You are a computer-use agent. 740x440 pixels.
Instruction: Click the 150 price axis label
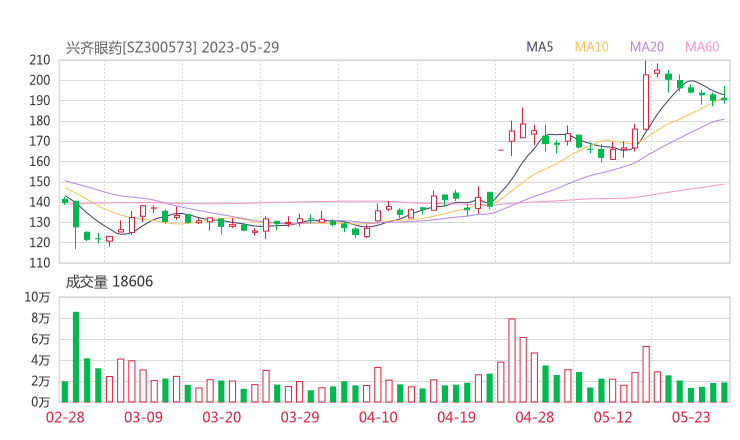pyautogui.click(x=40, y=182)
